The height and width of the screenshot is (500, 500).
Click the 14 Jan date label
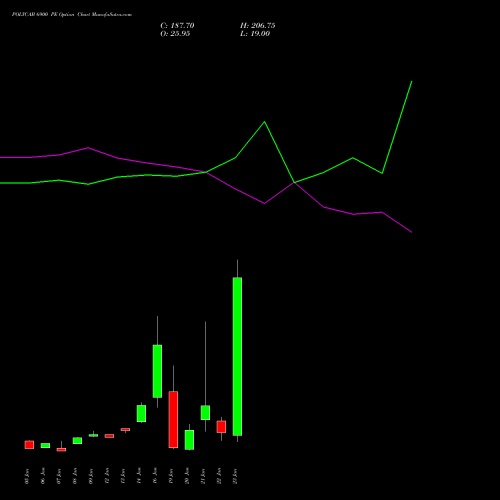[x=139, y=476]
